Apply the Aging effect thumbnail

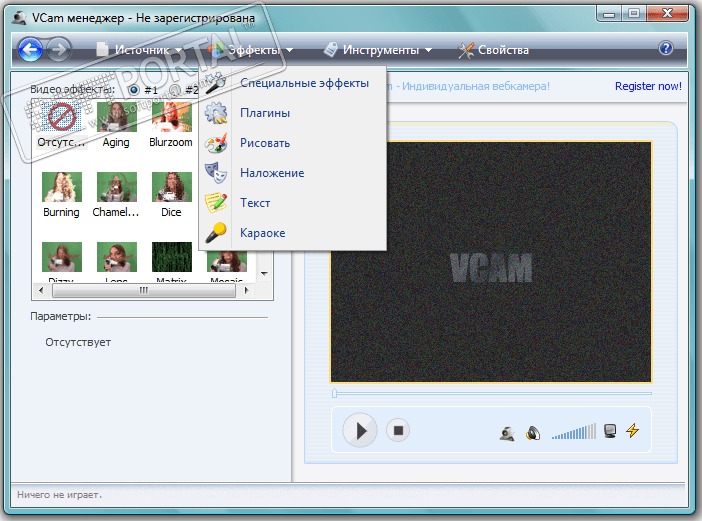click(116, 125)
